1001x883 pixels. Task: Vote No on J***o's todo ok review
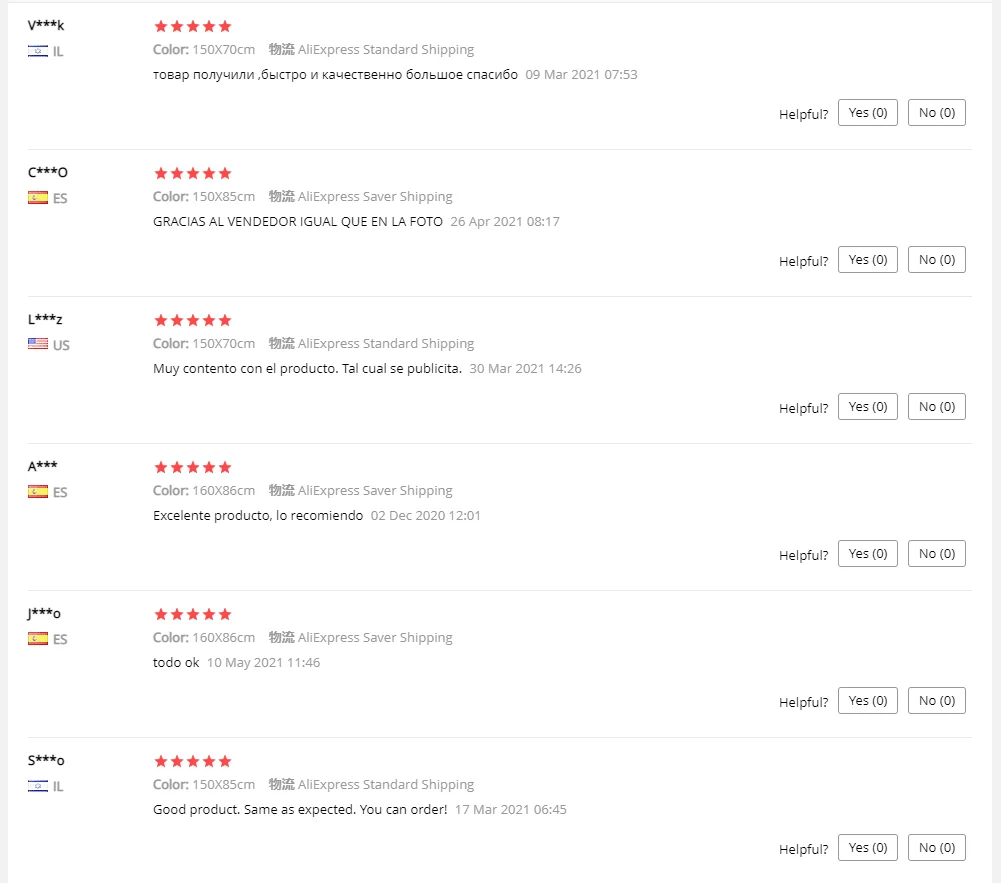(937, 700)
